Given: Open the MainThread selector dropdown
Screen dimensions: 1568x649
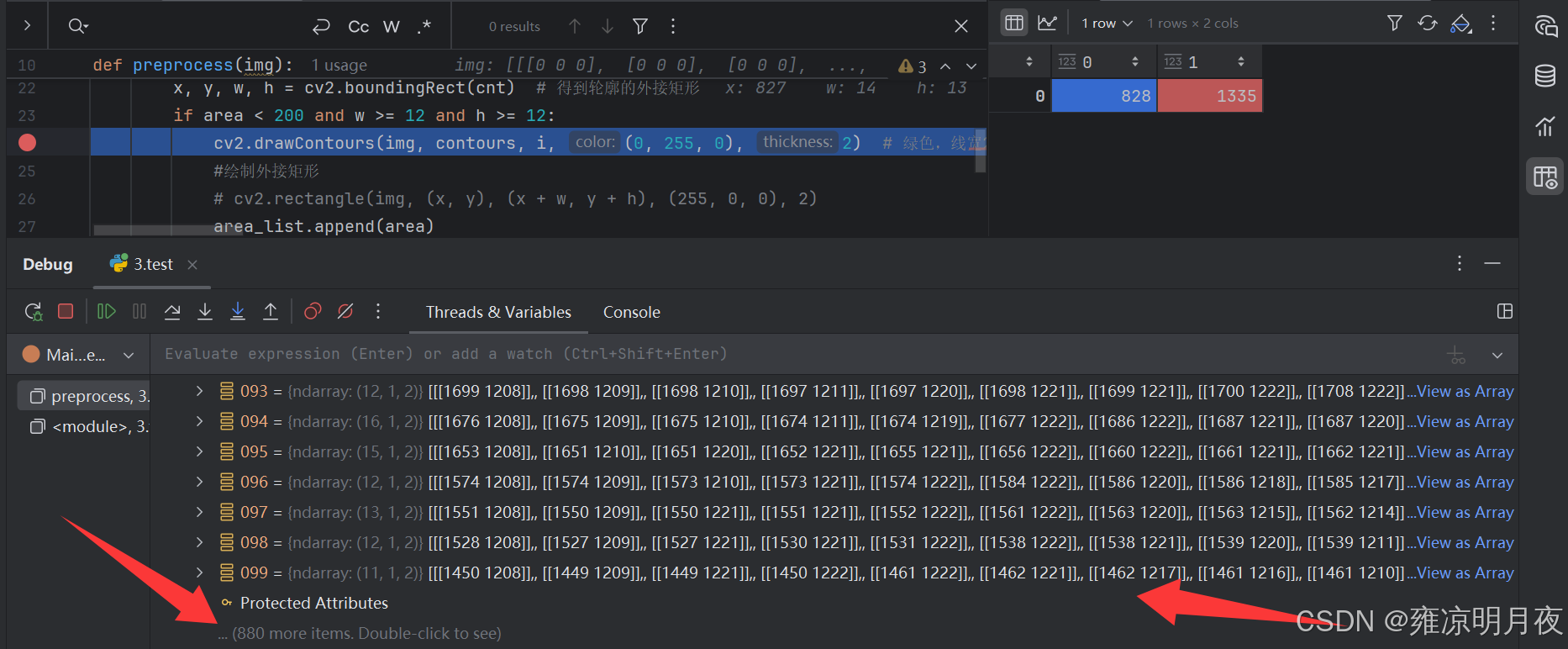Looking at the screenshot, I should pyautogui.click(x=78, y=355).
